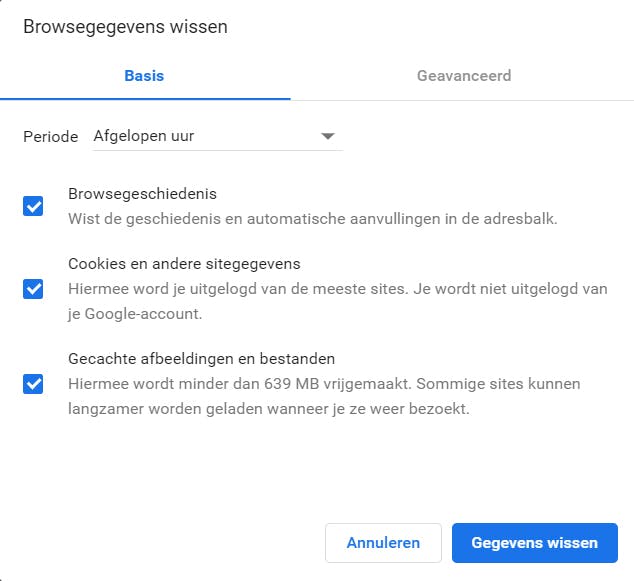Disable the Gecachte afbeeldingen en bestanden checkbox
This screenshot has height=581, width=634.
tap(33, 383)
